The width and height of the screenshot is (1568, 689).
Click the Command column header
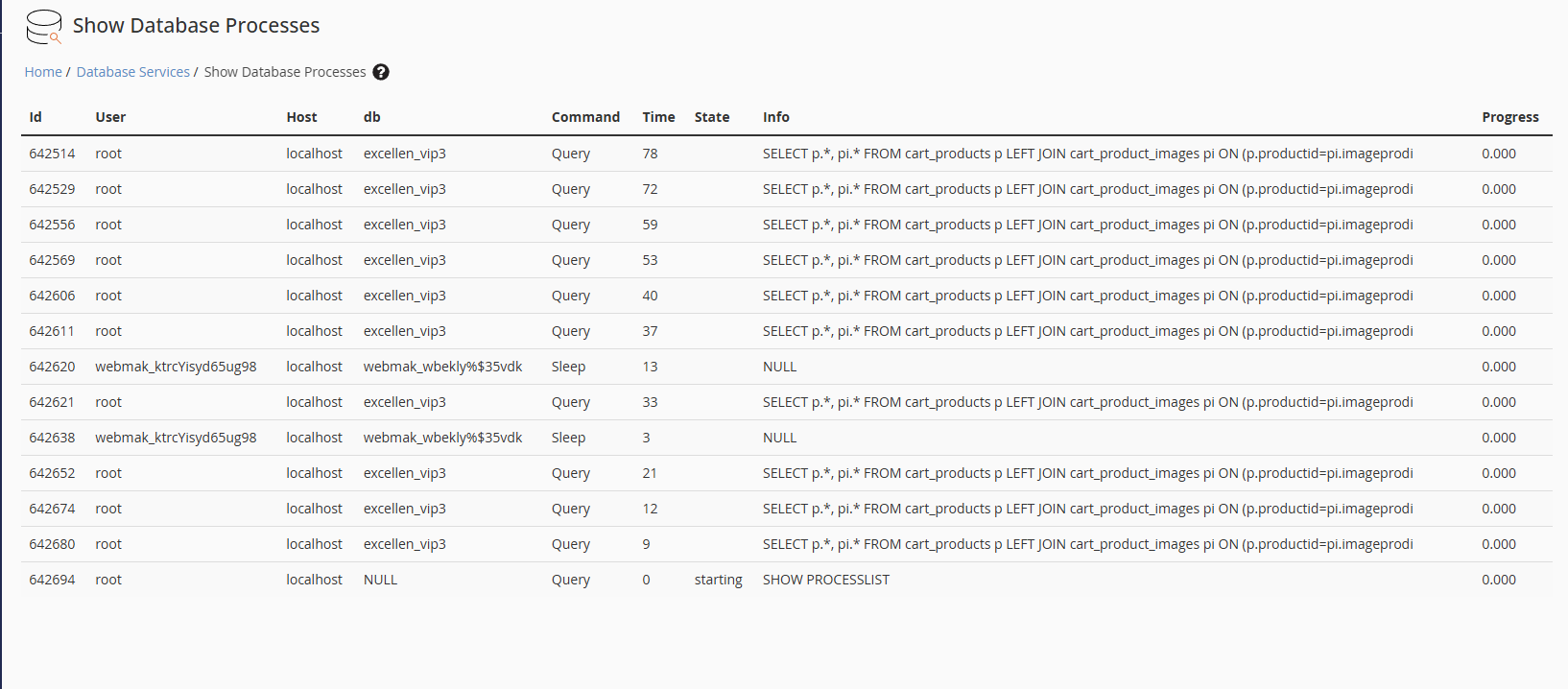pos(585,117)
